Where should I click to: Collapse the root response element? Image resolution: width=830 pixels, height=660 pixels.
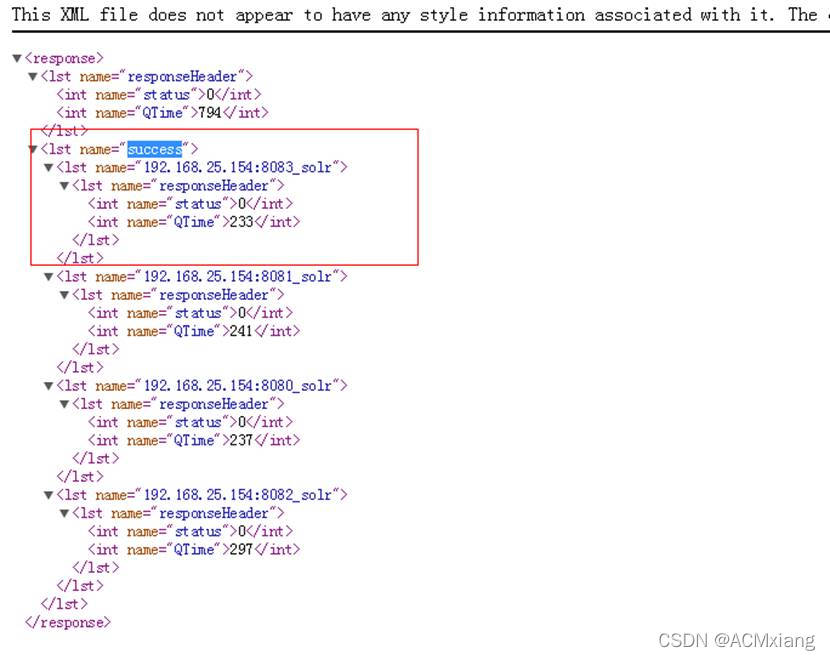[x=17, y=58]
